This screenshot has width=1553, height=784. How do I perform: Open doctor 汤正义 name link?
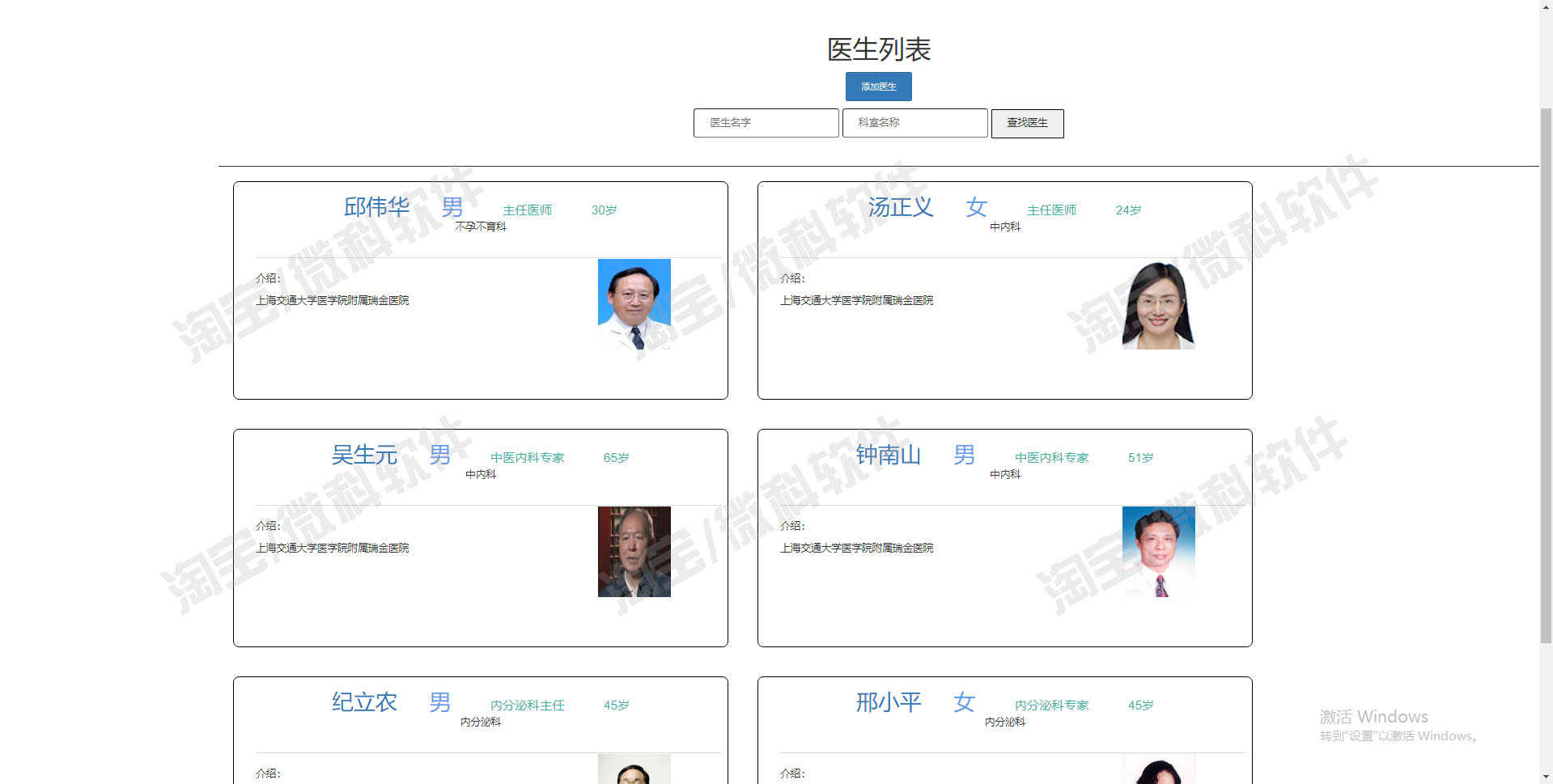click(901, 207)
